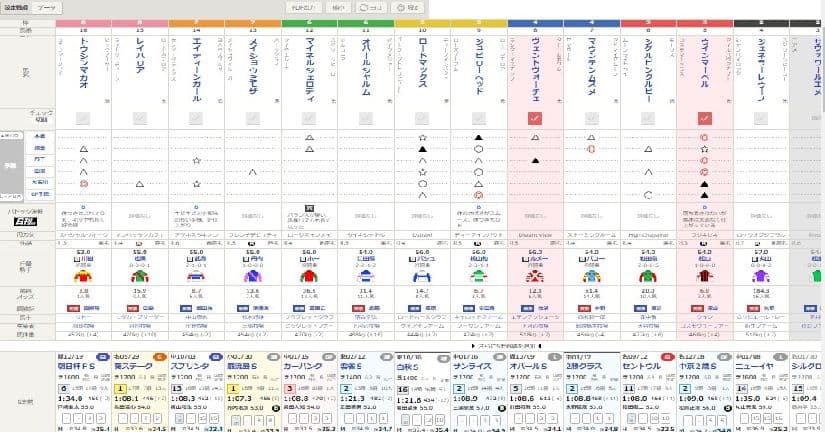825x432 pixels.
Task: Click past race time 1:35.0
Action: [x=748, y=399]
